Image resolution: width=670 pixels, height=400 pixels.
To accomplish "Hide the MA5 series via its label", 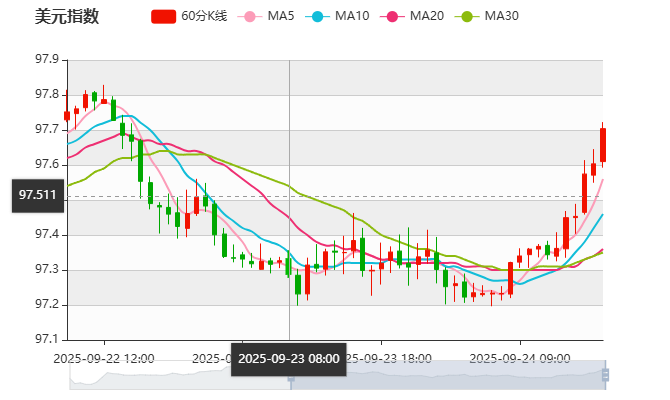I will [x=281, y=16].
